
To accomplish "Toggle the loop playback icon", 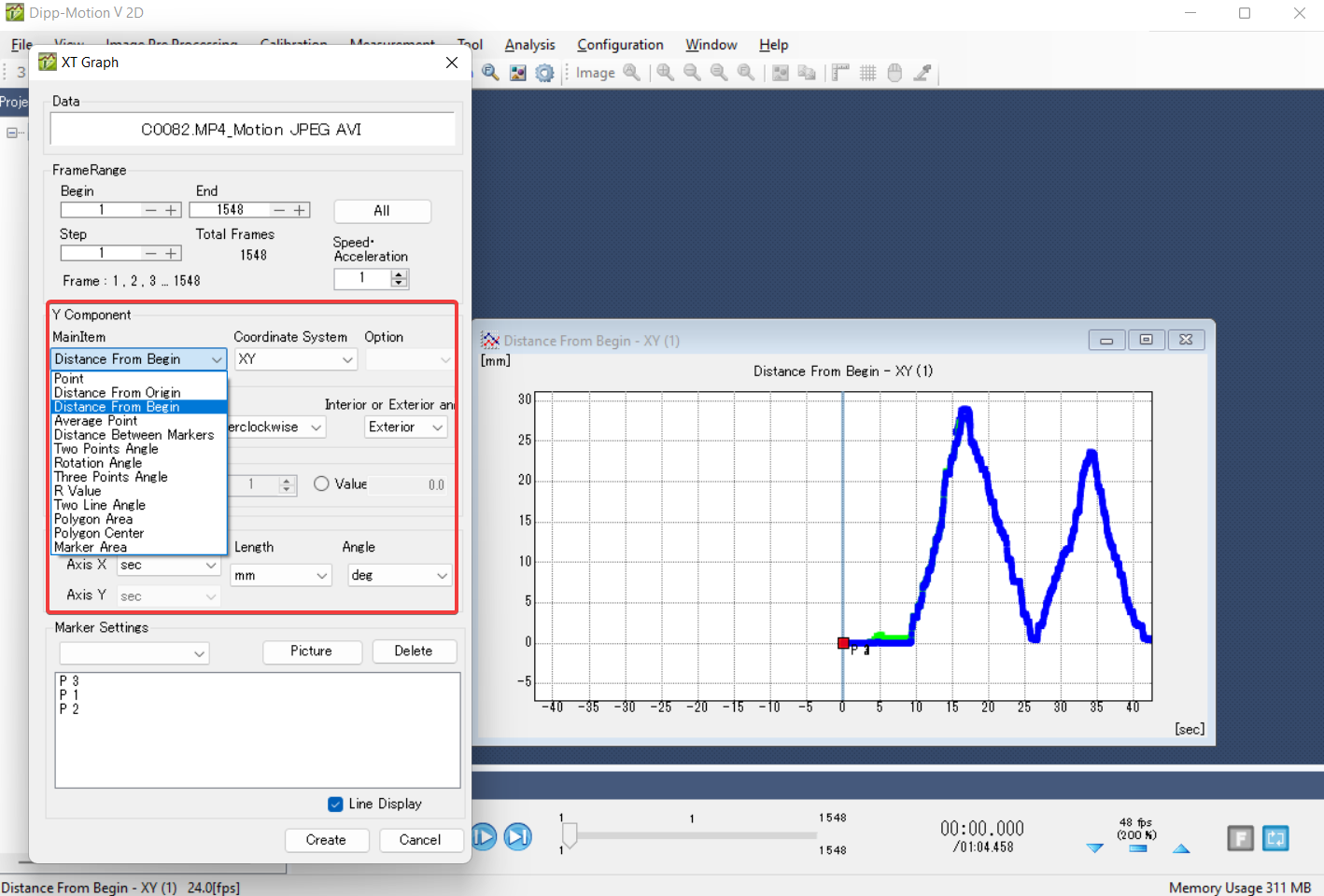I will click(x=1275, y=838).
